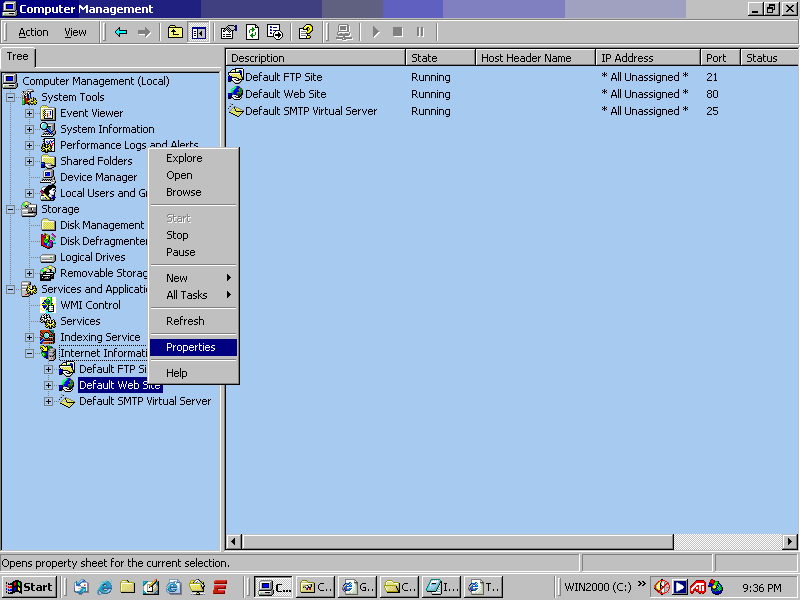Sort by the Host Header Name column

[536, 58]
